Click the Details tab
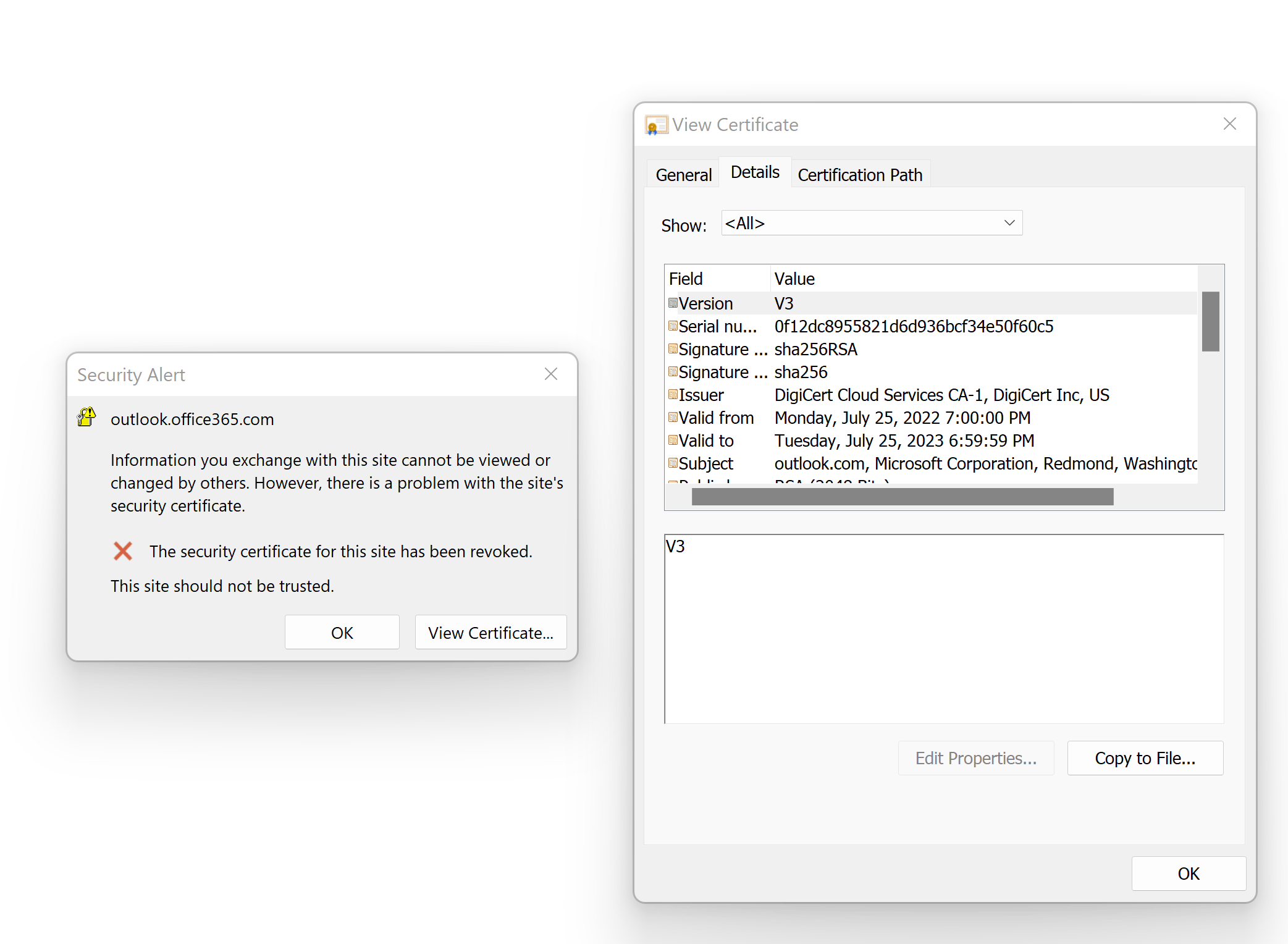1288x944 pixels. point(754,172)
